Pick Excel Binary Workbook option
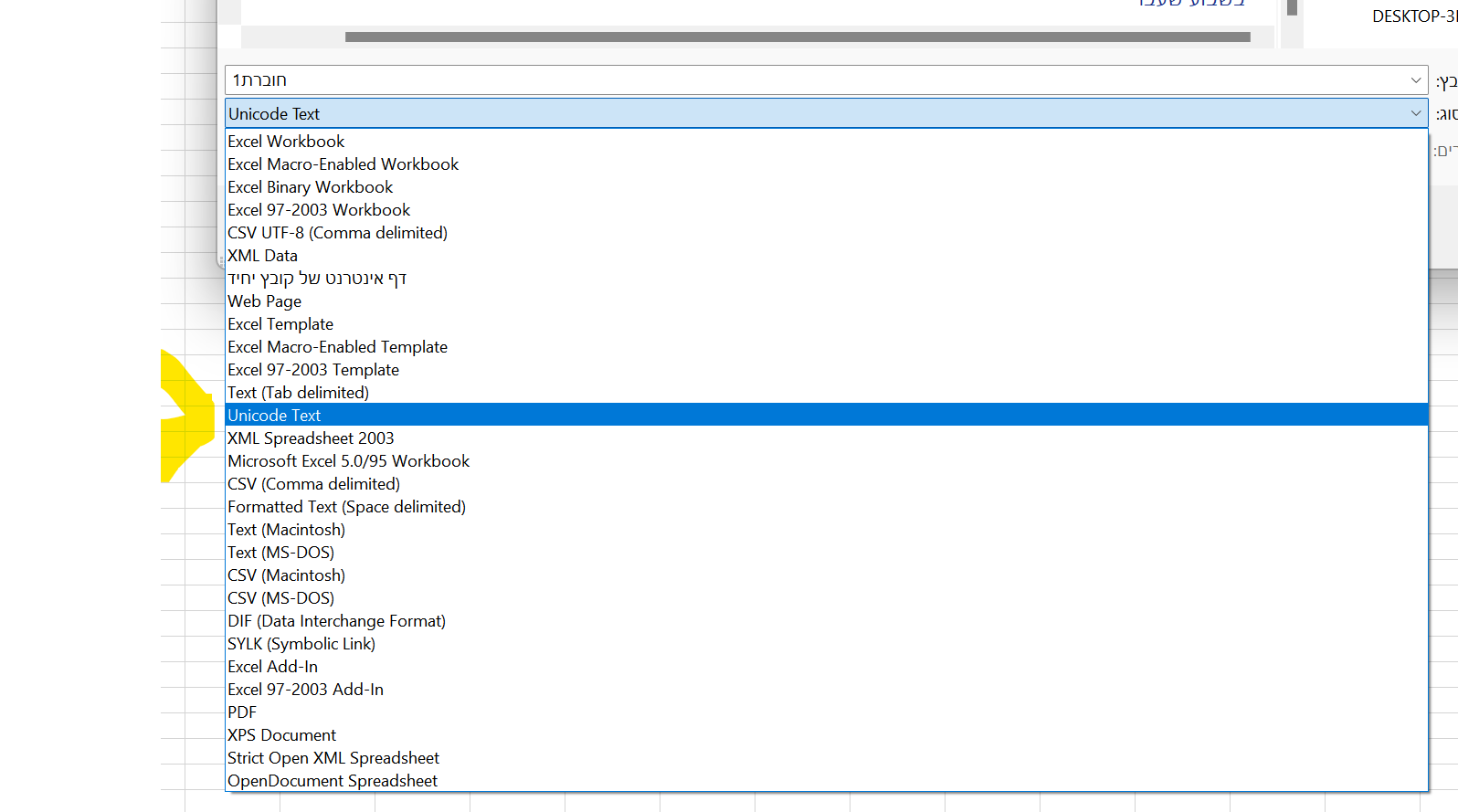Viewport: 1458px width, 812px height. (827, 187)
